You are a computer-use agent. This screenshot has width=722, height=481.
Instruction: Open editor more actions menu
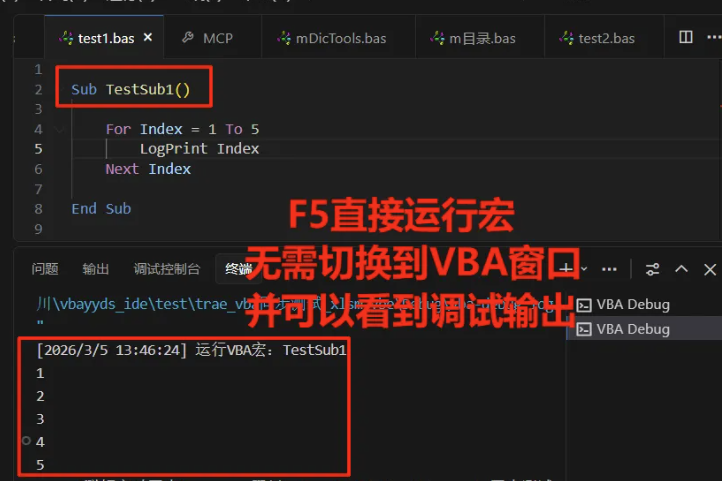pos(714,37)
